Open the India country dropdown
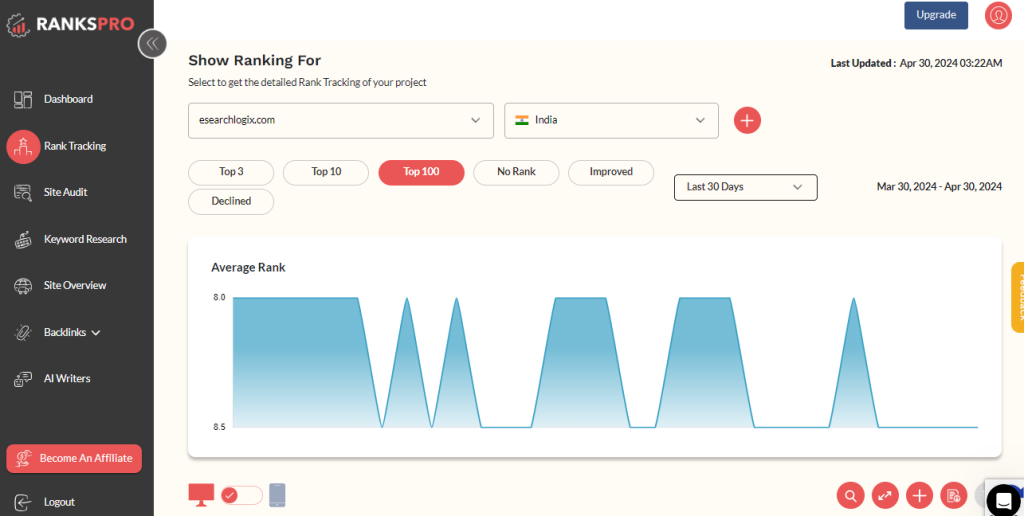The height and width of the screenshot is (516, 1024). tap(611, 120)
